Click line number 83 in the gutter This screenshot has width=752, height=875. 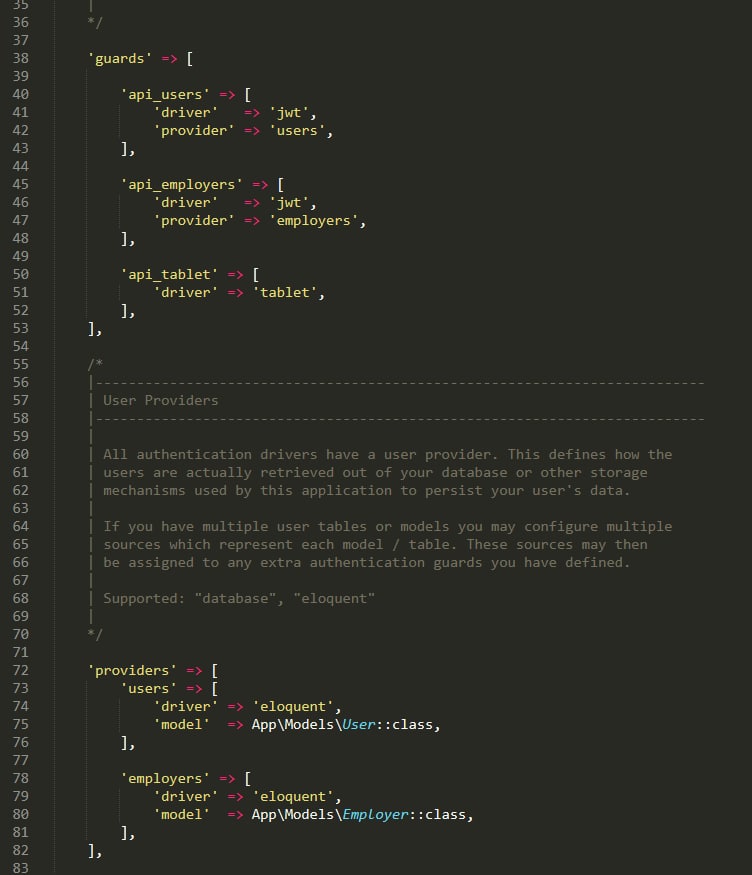[21, 868]
